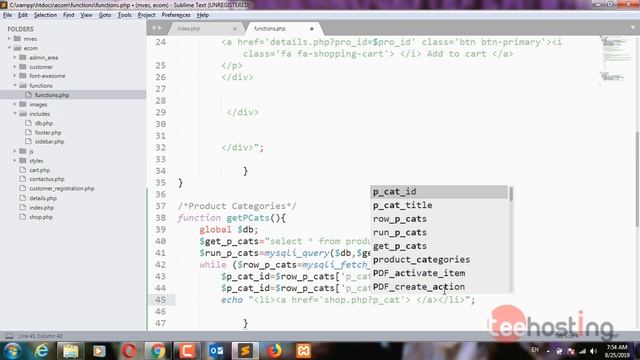Click the editor vertical scrollbar

tap(638, 180)
